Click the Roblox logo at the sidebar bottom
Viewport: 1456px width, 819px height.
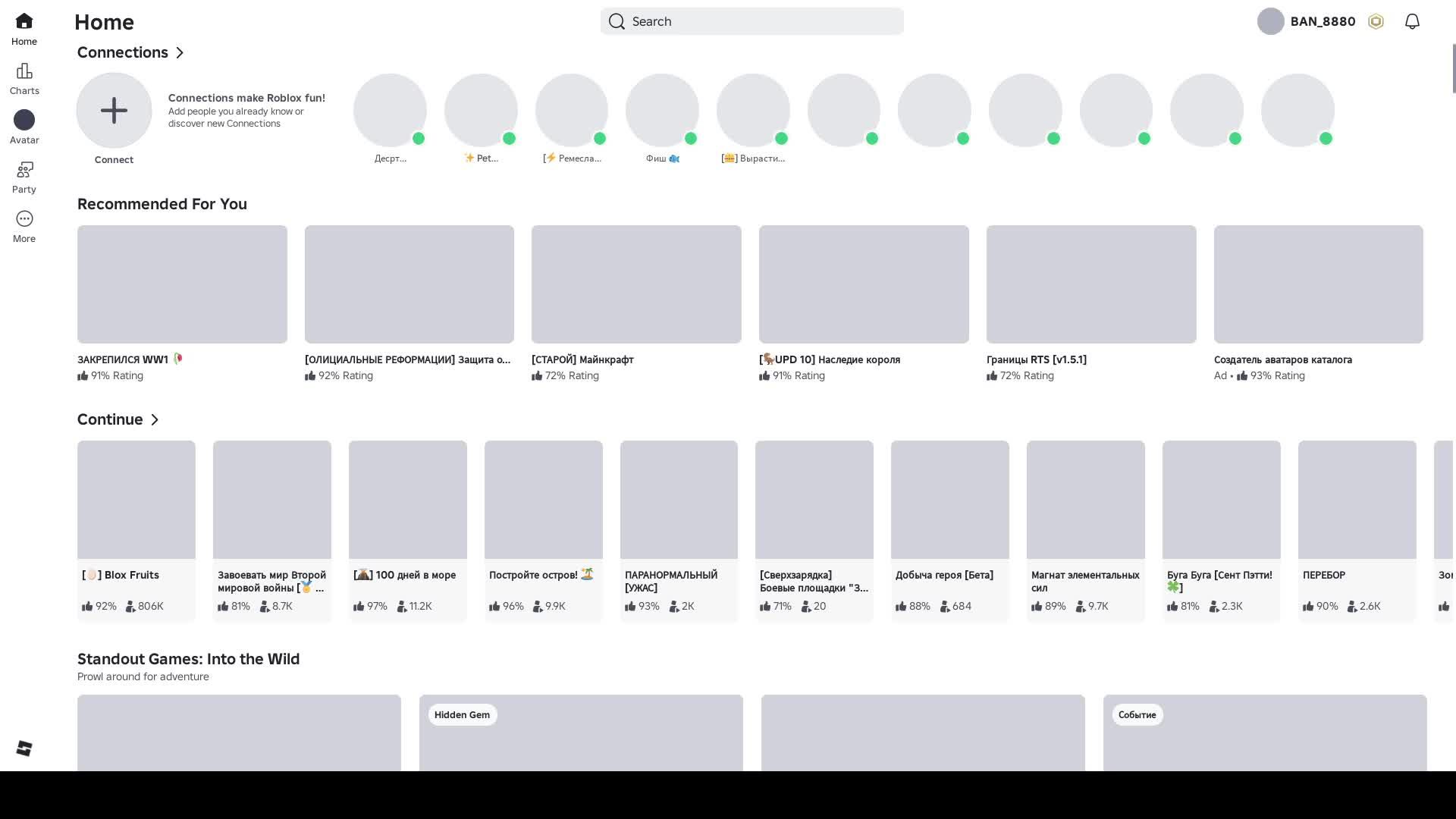[24, 748]
